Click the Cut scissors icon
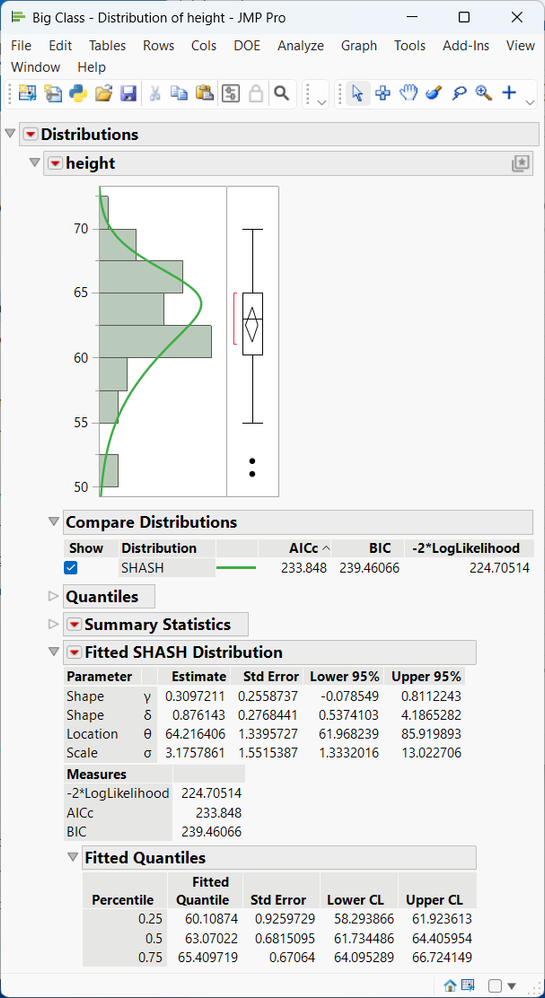The image size is (545, 998). (154, 94)
